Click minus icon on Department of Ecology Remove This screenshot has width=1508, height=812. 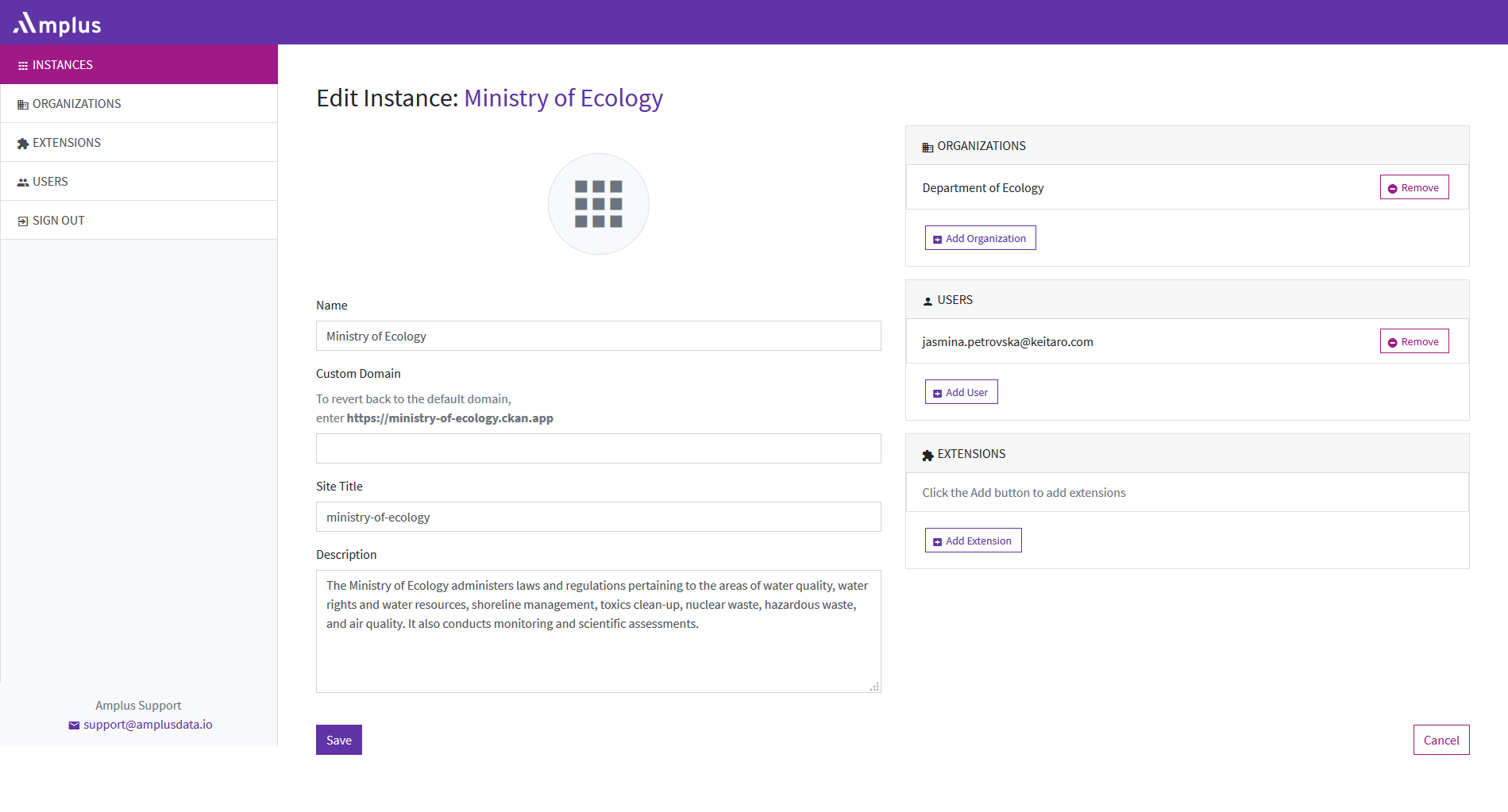(x=1392, y=188)
